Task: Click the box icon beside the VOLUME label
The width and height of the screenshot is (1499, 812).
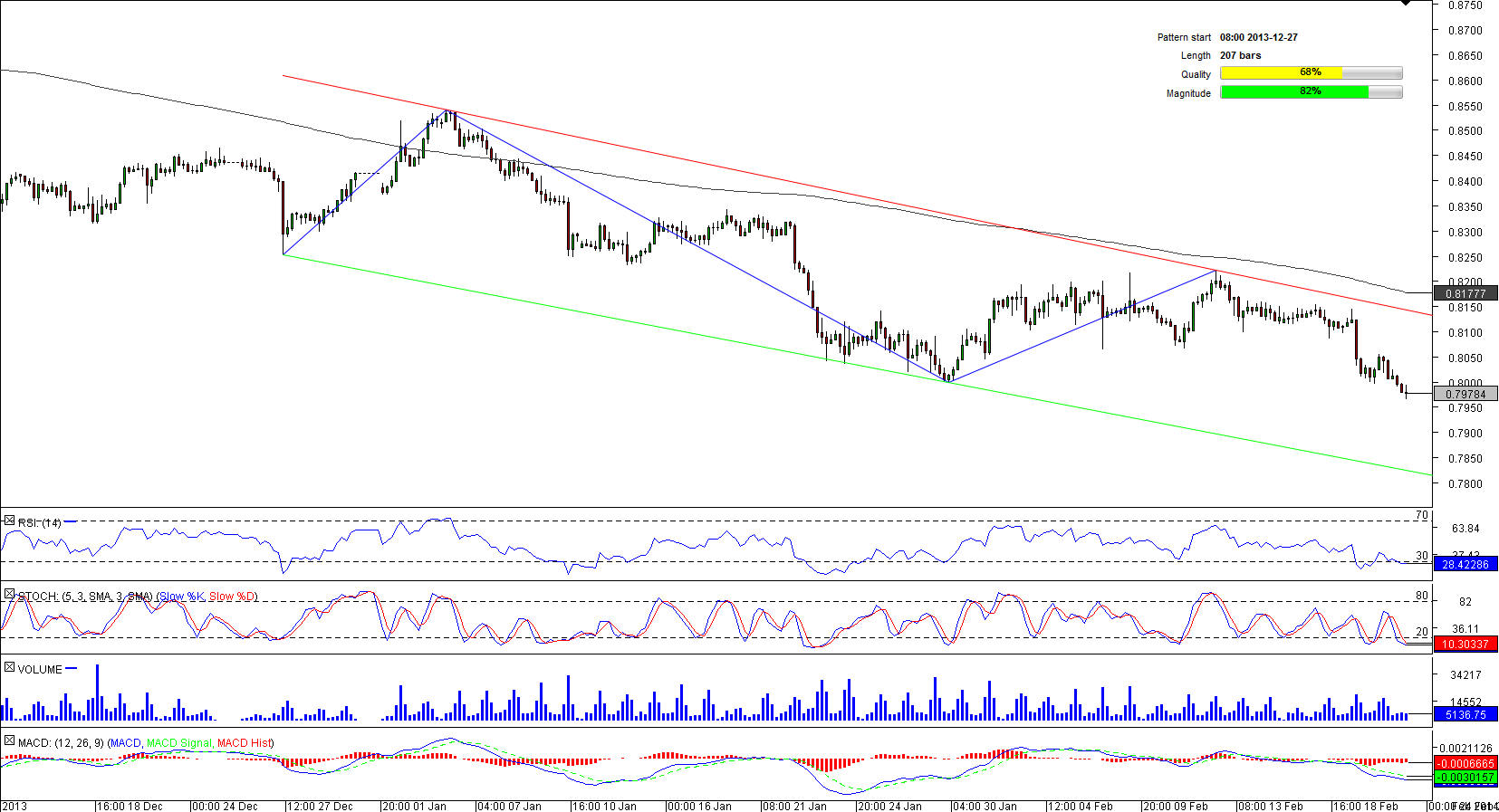Action: (x=9, y=668)
